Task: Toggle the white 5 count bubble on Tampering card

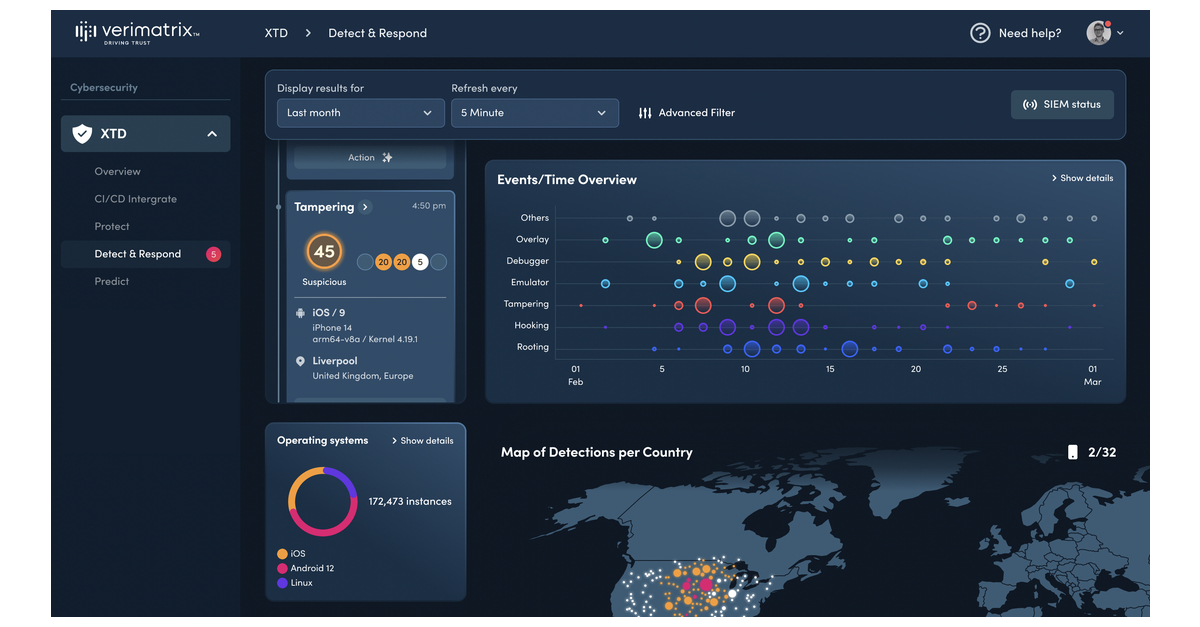Action: 419,261
